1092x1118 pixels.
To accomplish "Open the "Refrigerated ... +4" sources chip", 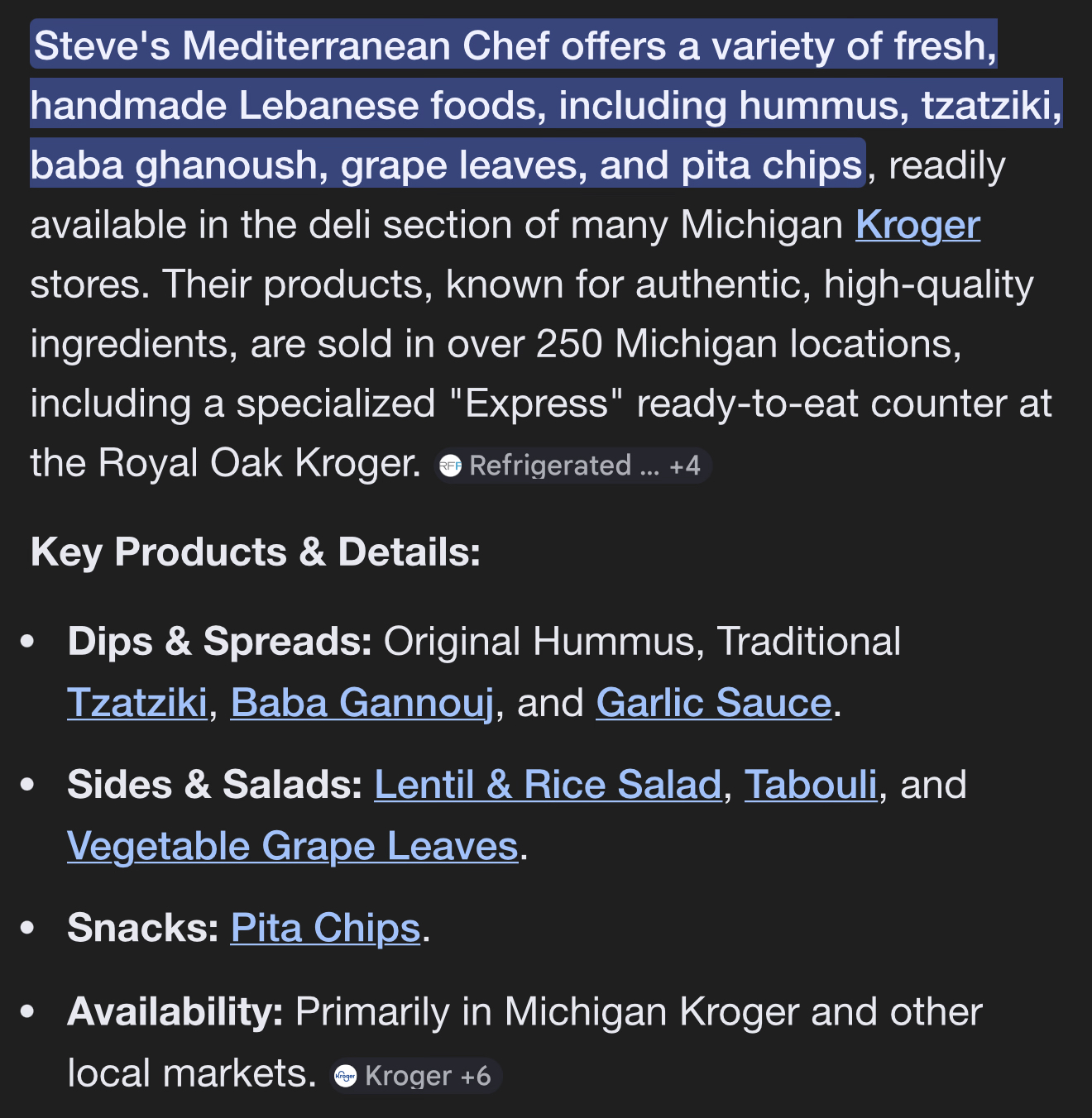I will click(572, 466).
